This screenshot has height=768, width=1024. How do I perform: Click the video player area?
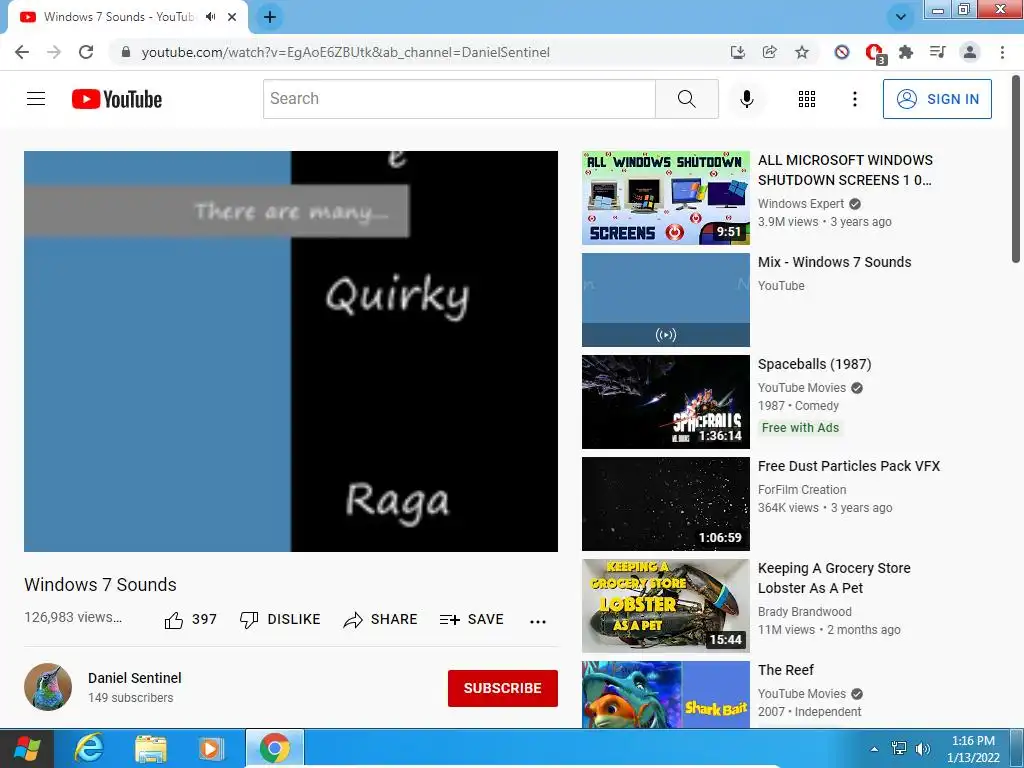point(291,351)
